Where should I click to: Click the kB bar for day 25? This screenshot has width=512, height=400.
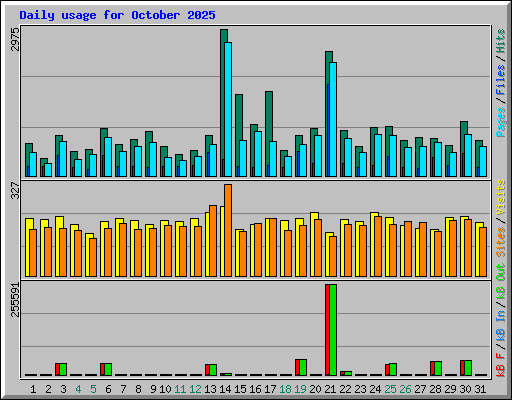tap(391, 369)
